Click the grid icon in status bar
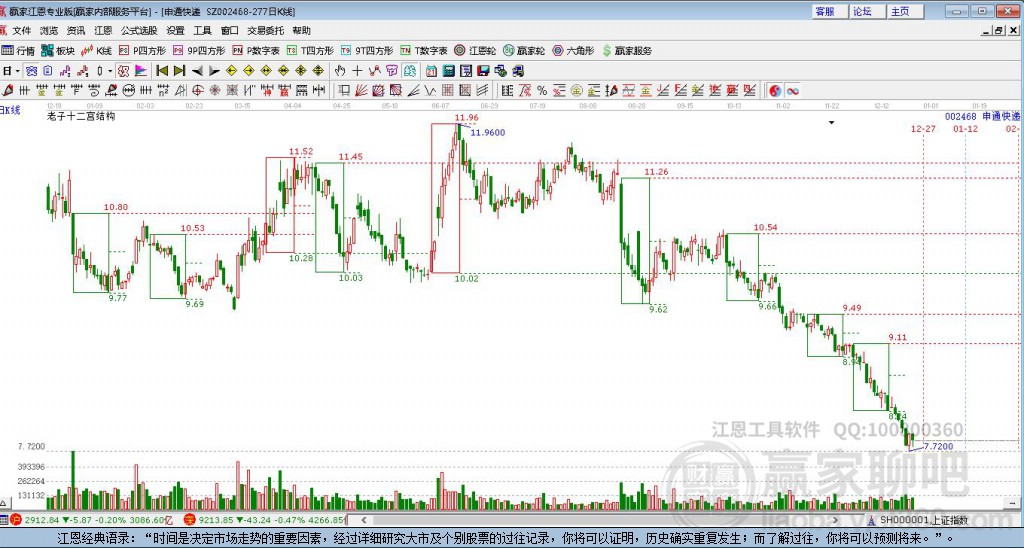The width and height of the screenshot is (1024, 548). coord(5,520)
